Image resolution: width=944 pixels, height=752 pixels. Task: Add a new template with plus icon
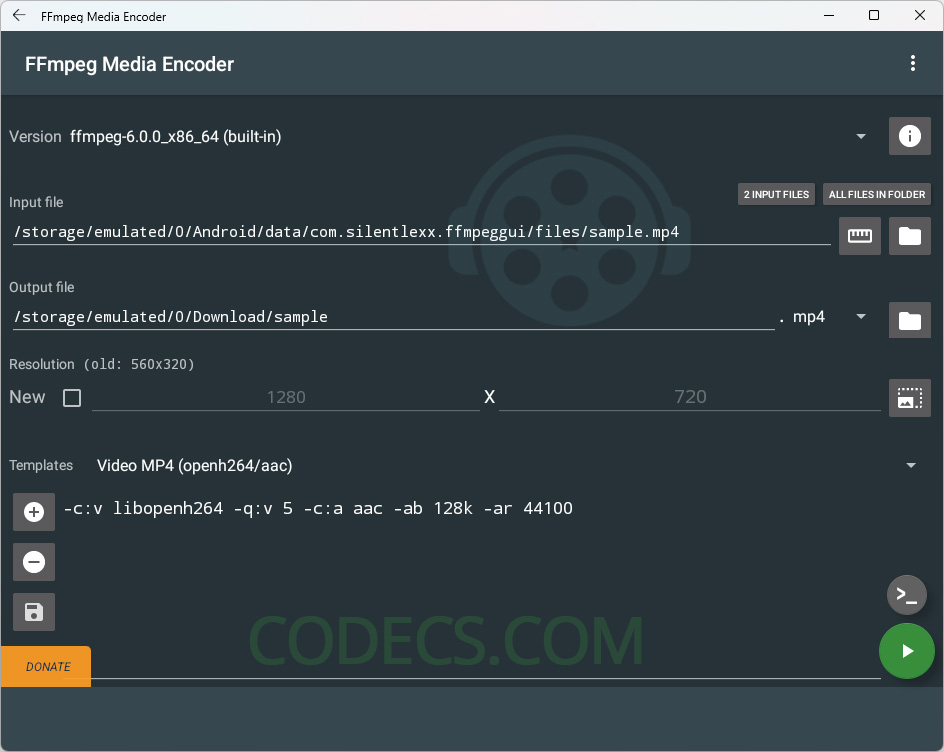coord(34,512)
